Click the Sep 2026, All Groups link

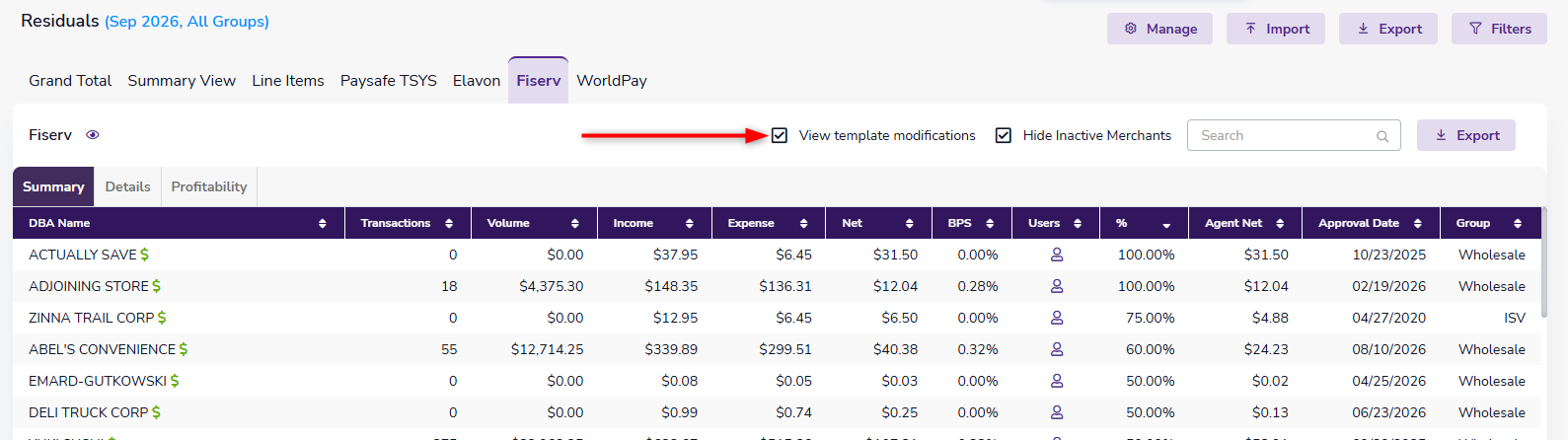[x=187, y=22]
